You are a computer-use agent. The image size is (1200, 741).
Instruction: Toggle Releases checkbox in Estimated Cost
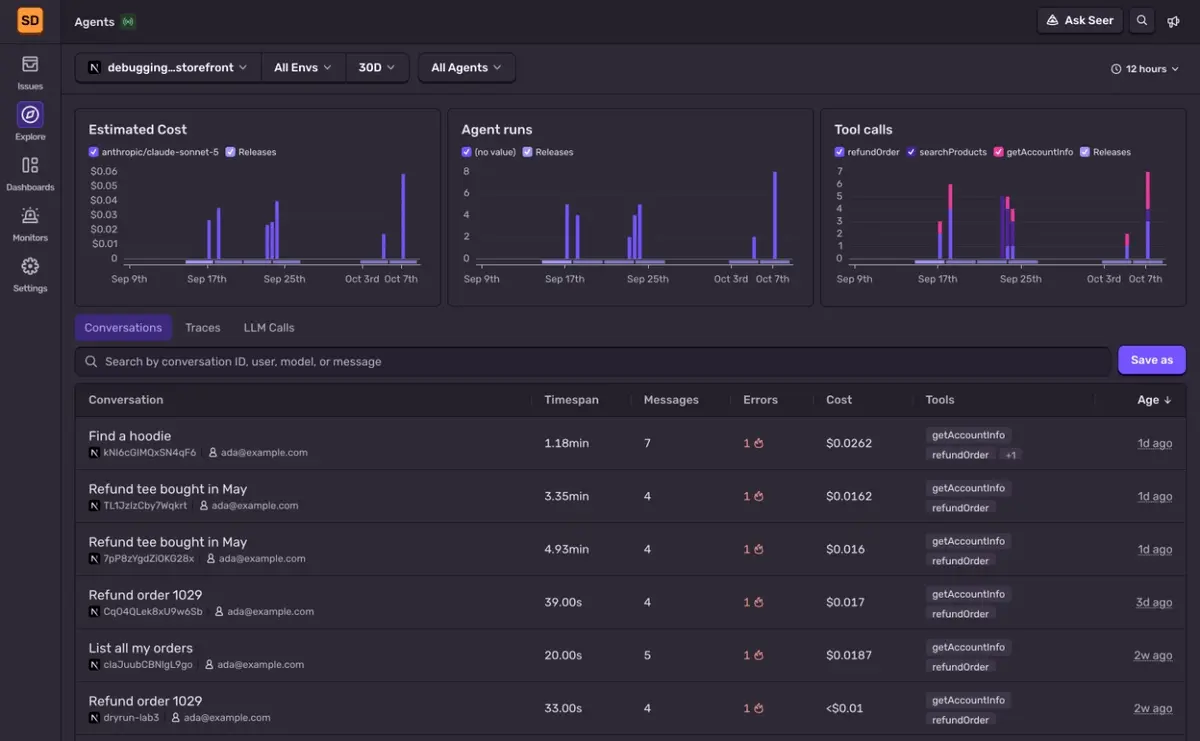[x=230, y=152]
